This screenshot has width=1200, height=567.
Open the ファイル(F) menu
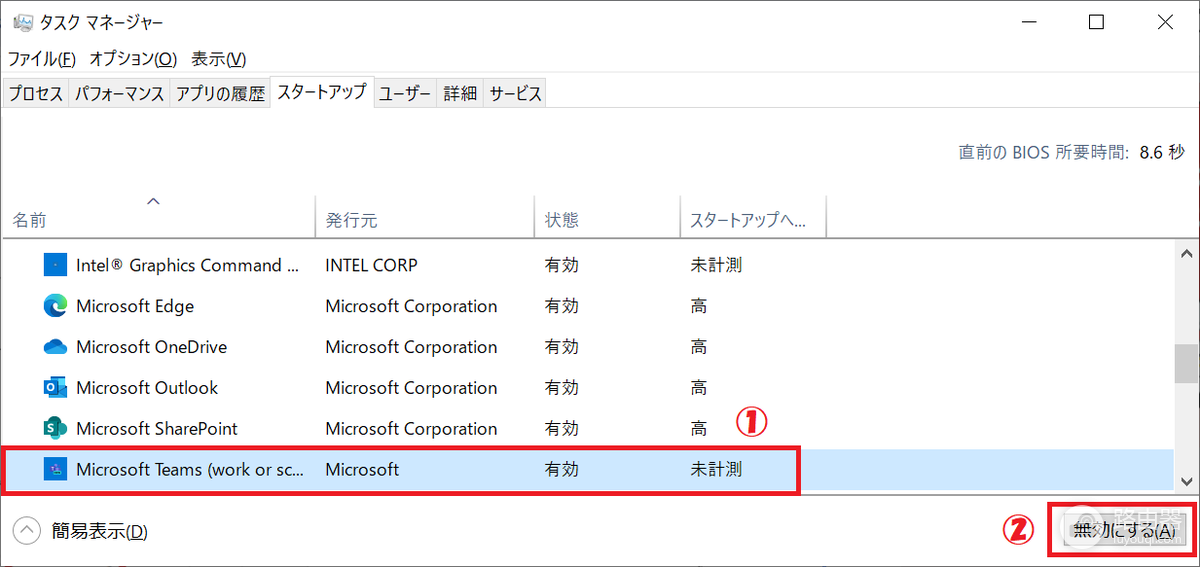point(42,59)
